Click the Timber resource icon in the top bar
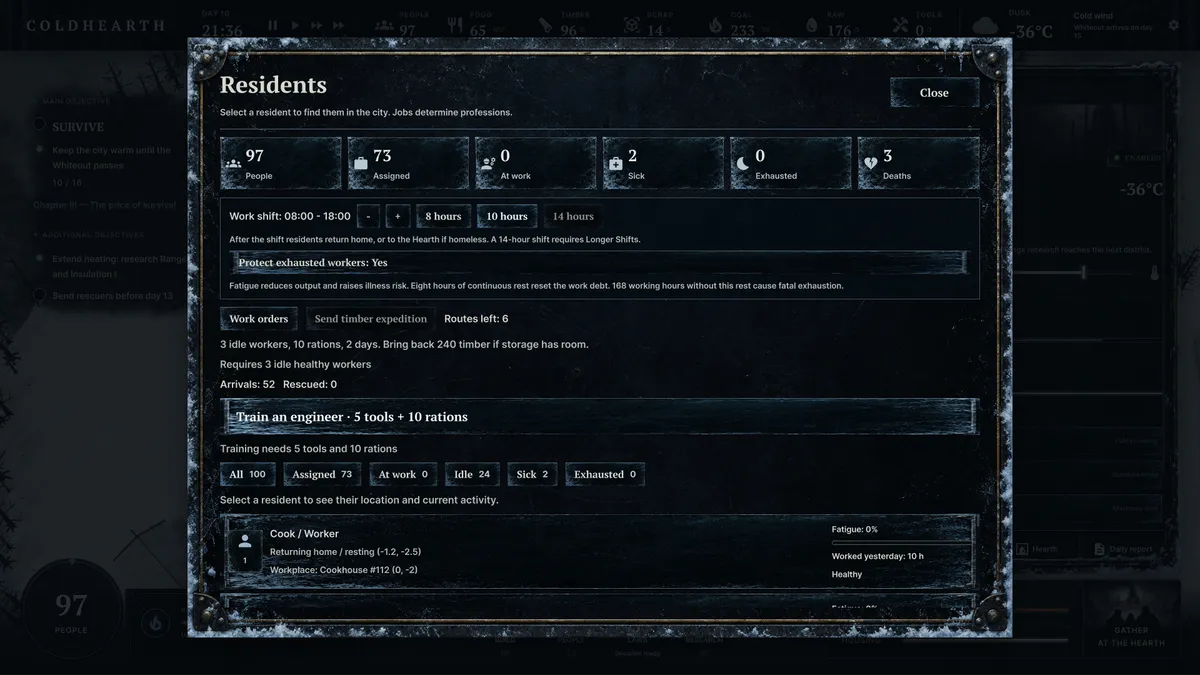Viewport: 1200px width, 675px height. pos(546,25)
